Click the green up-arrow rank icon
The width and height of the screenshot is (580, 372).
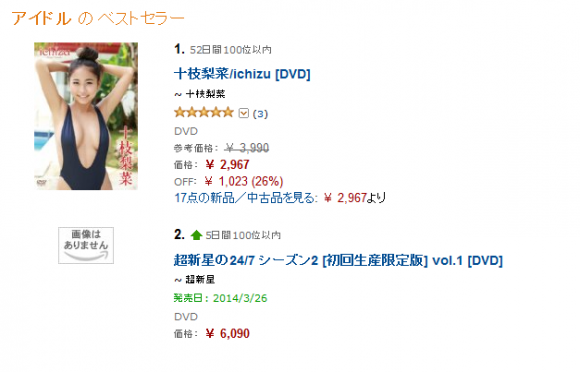click(196, 235)
